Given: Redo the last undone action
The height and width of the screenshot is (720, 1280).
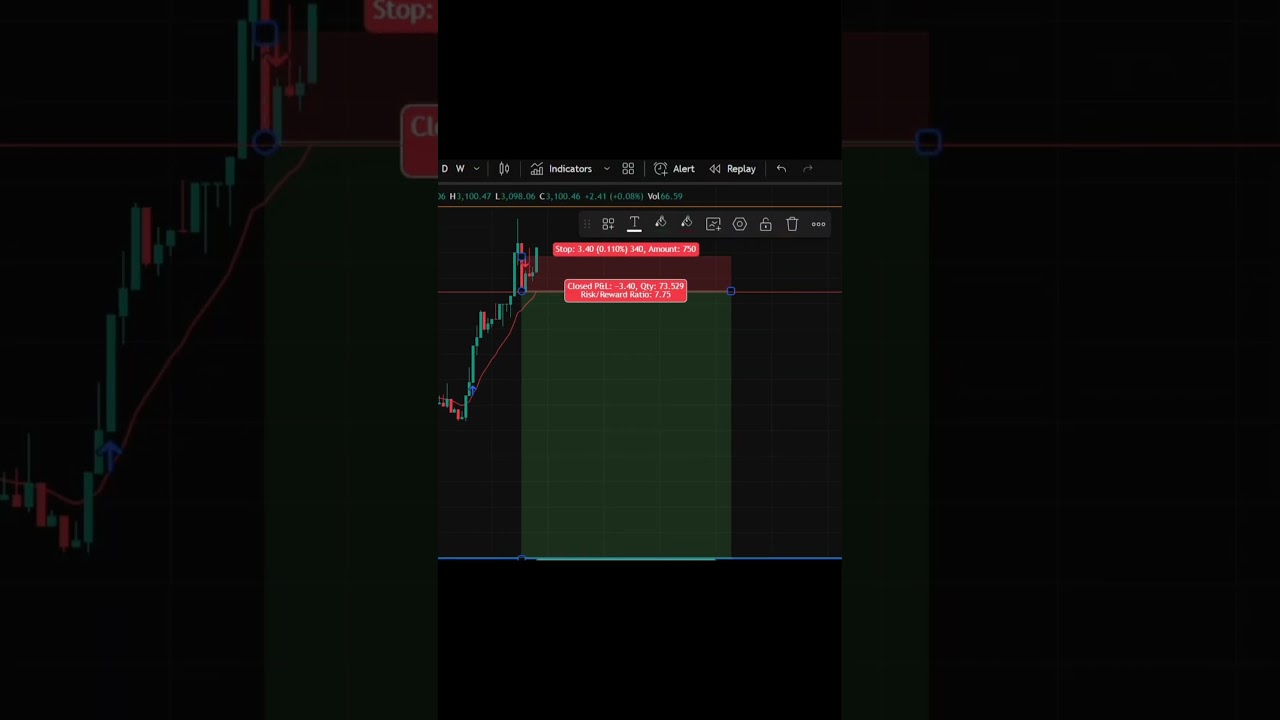Looking at the screenshot, I should pyautogui.click(x=808, y=169).
